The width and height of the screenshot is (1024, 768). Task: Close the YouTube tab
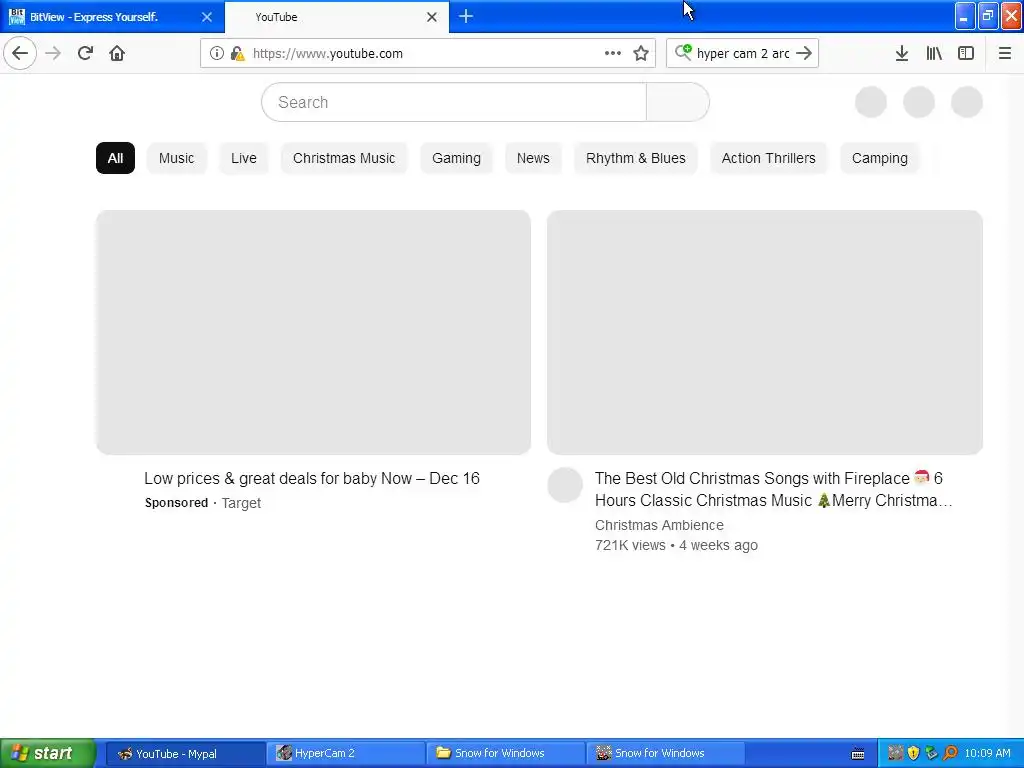click(x=432, y=17)
